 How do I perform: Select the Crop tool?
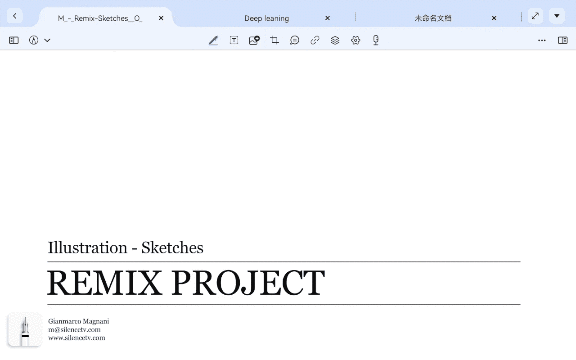(274, 40)
